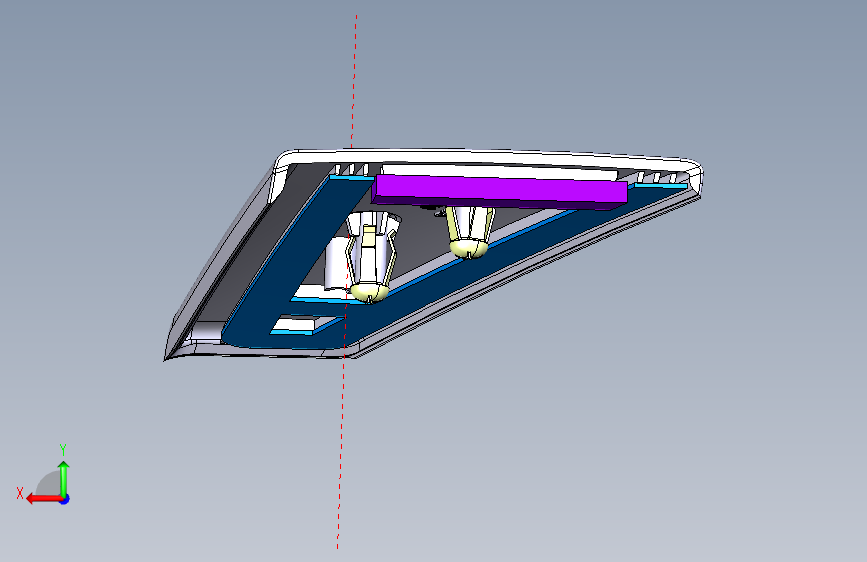Click the blue Z axis dot on triad
Viewport: 867px width, 562px height.
[x=65, y=499]
